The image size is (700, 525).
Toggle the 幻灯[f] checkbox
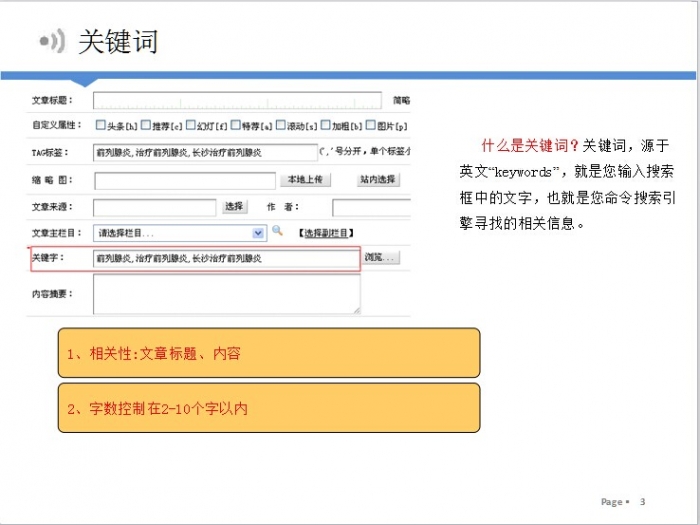click(190, 126)
